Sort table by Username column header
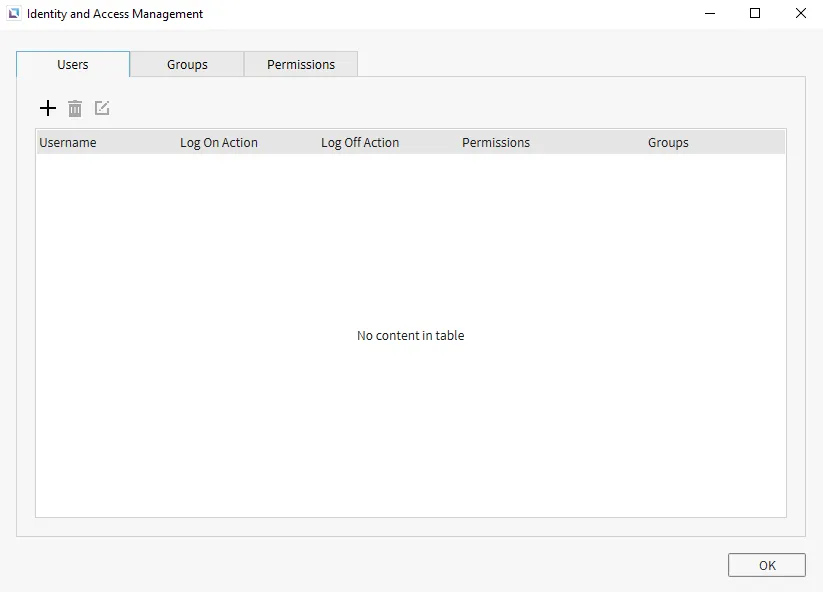Screen dimensions: 823x592 point(68,142)
